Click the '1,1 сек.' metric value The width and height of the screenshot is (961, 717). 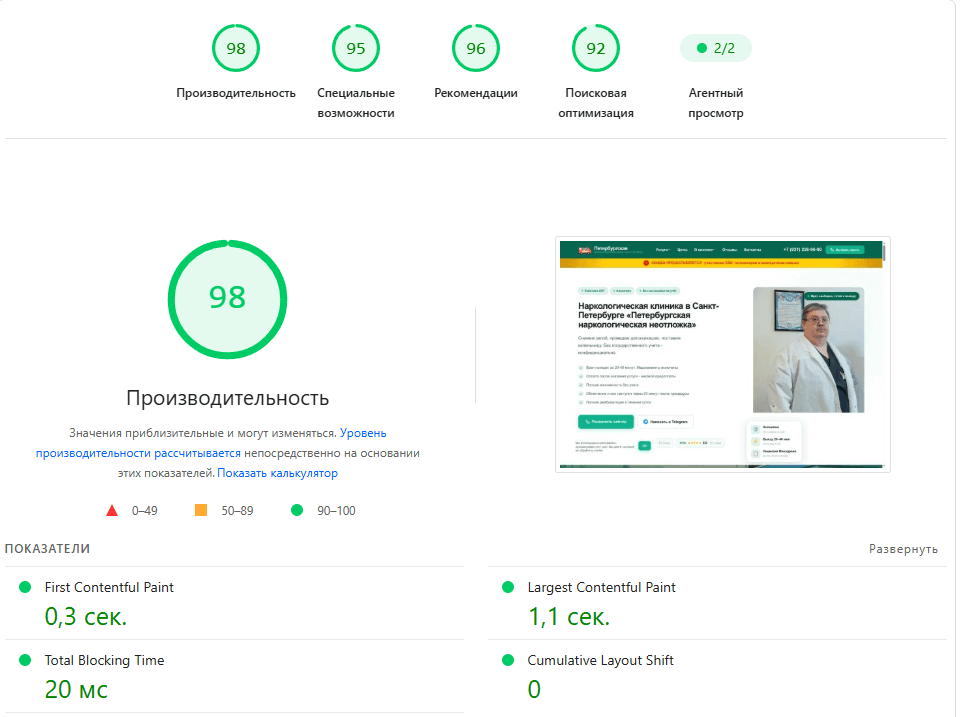pyautogui.click(x=569, y=616)
